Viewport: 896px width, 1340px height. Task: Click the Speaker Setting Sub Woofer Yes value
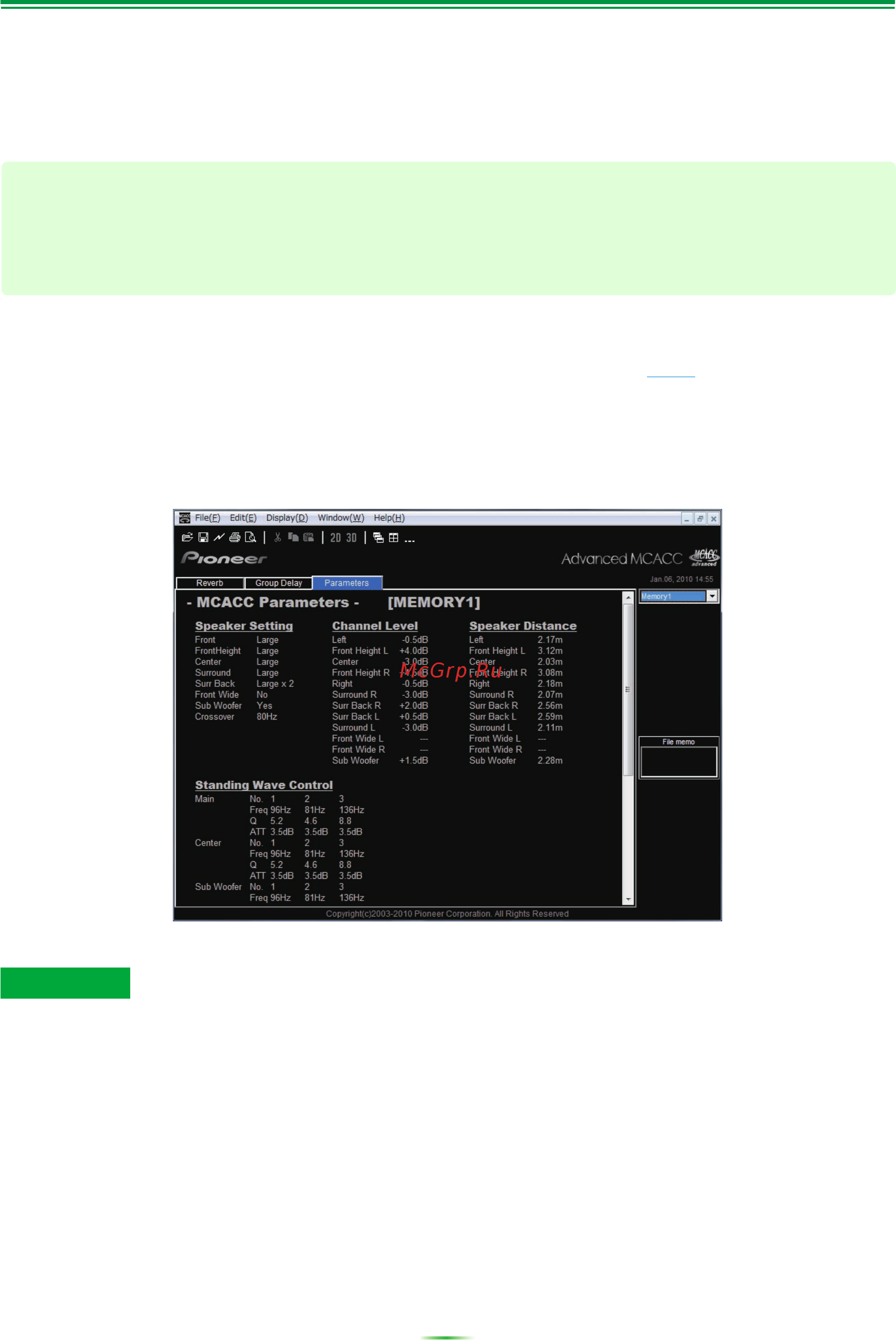pos(265,706)
